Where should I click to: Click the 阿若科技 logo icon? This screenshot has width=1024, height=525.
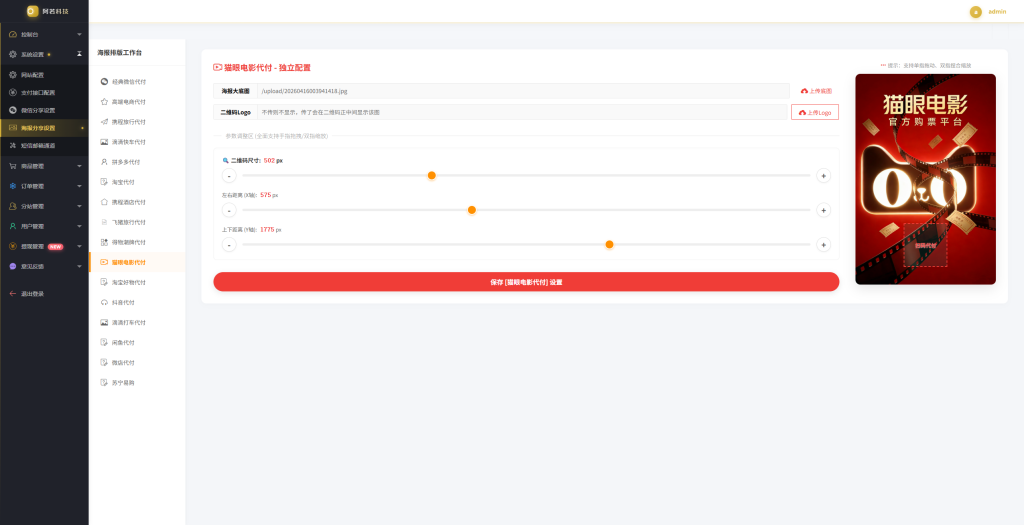[x=33, y=11]
